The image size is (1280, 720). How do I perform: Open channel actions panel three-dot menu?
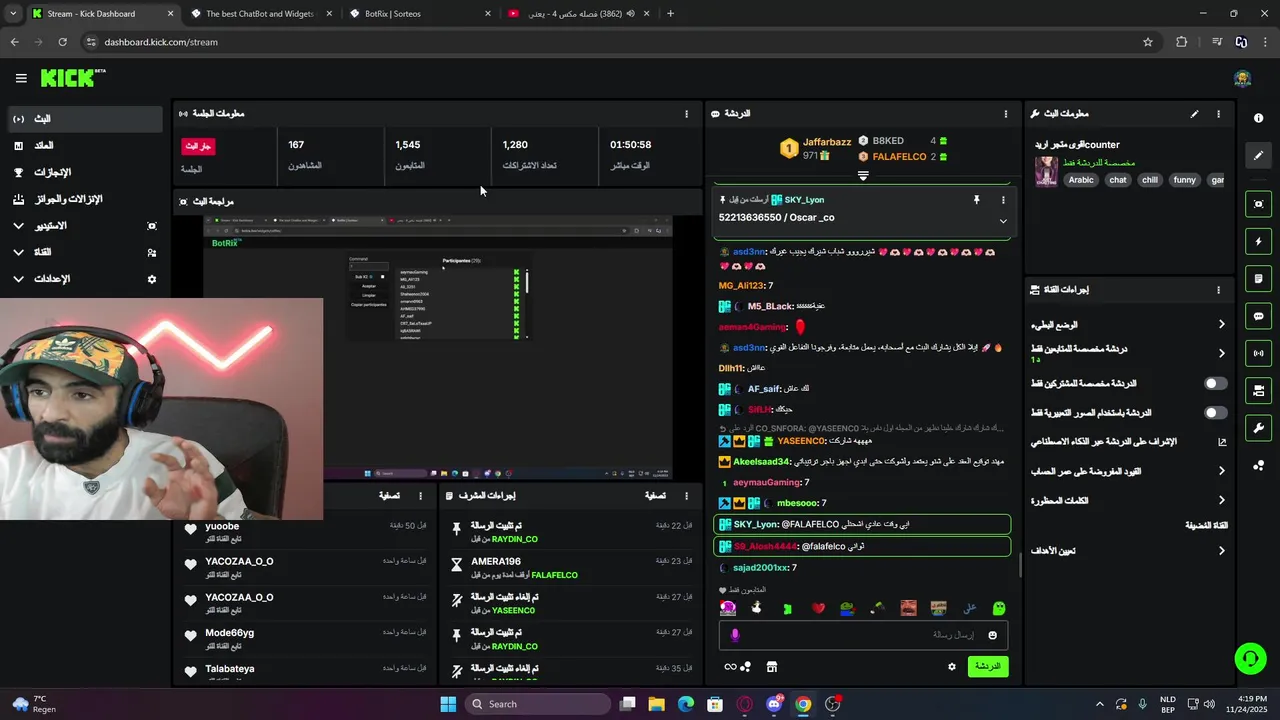(x=1218, y=290)
